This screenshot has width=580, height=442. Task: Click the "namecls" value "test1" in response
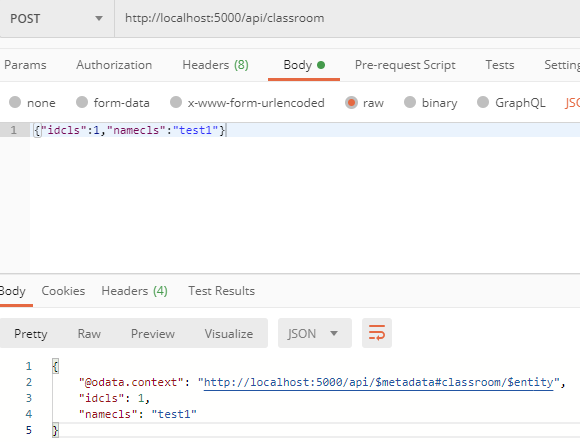pos(174,414)
